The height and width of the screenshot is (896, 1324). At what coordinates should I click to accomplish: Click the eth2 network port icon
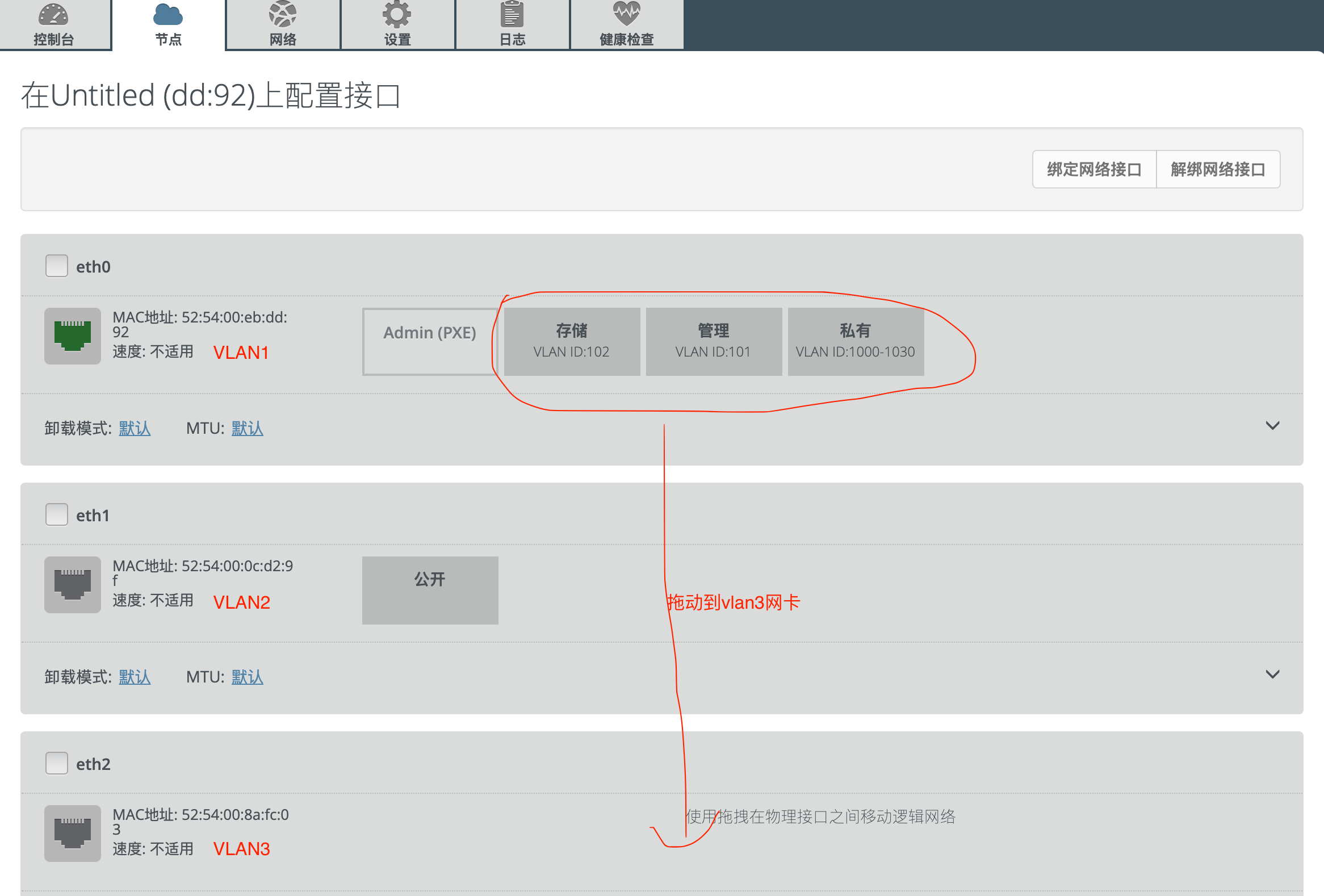click(x=73, y=834)
